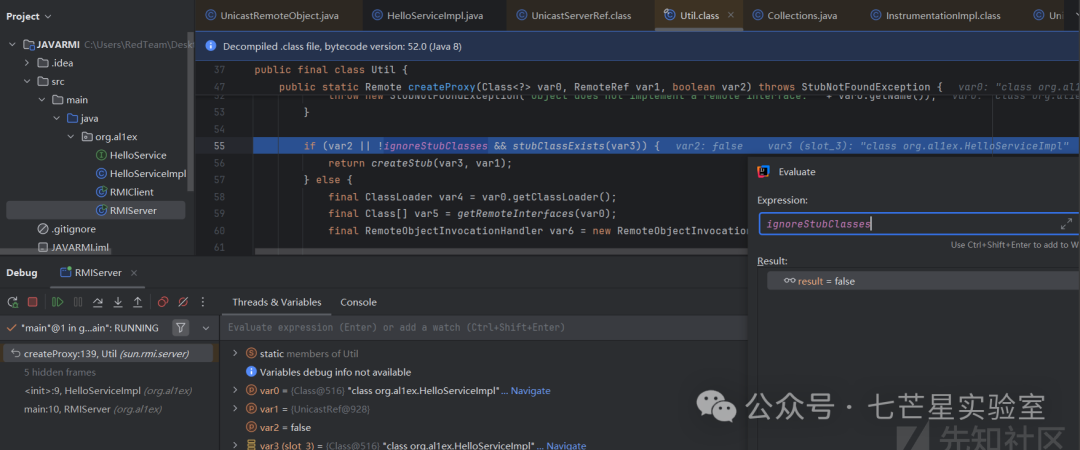Switch to HelloServiceImpl.java editor tab

427,15
